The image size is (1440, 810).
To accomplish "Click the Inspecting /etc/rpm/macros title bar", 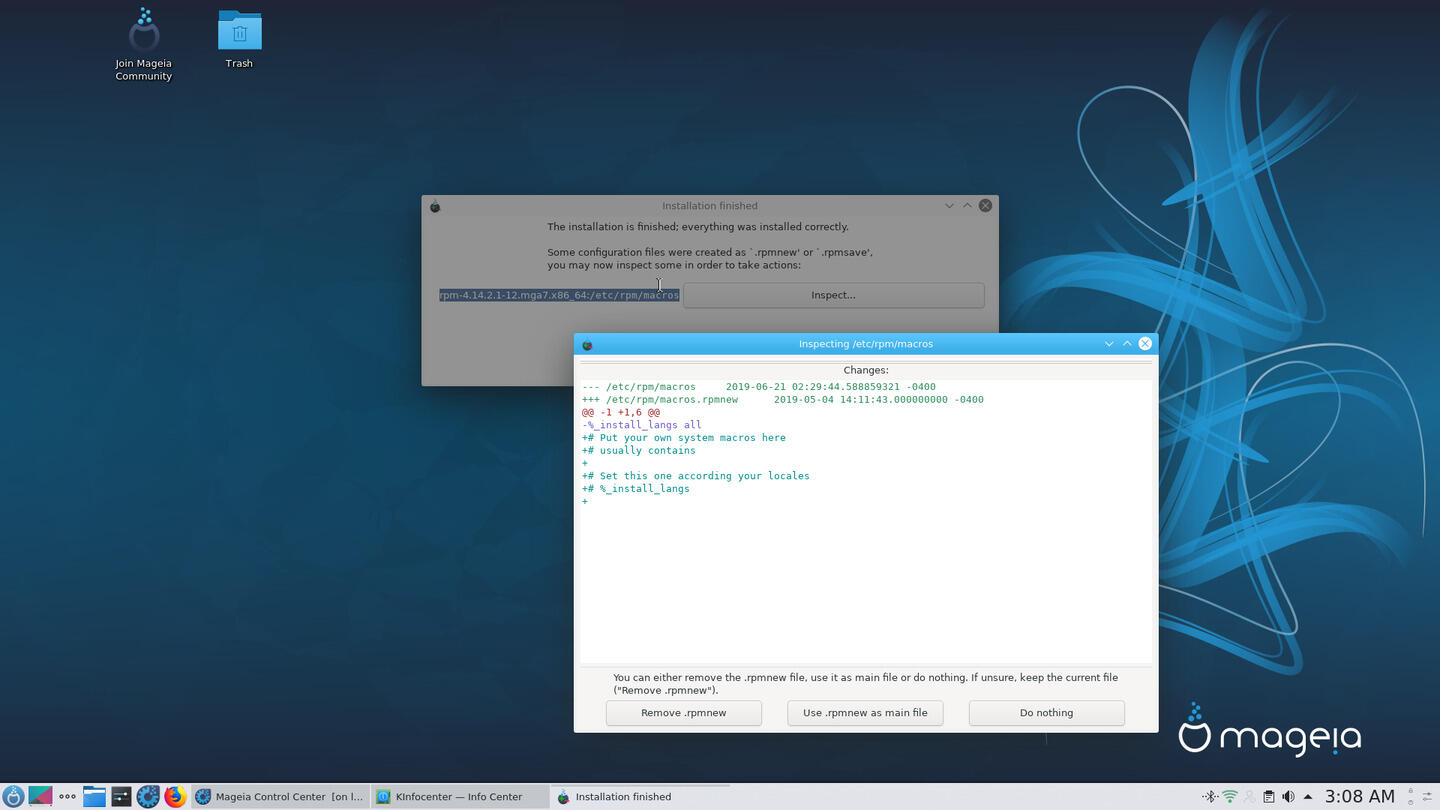I will [865, 344].
